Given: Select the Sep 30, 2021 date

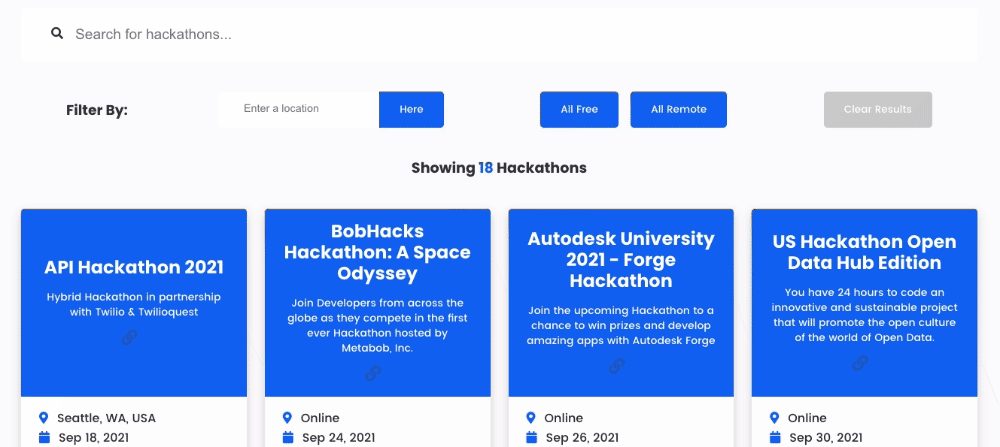Looking at the screenshot, I should coord(826,438).
